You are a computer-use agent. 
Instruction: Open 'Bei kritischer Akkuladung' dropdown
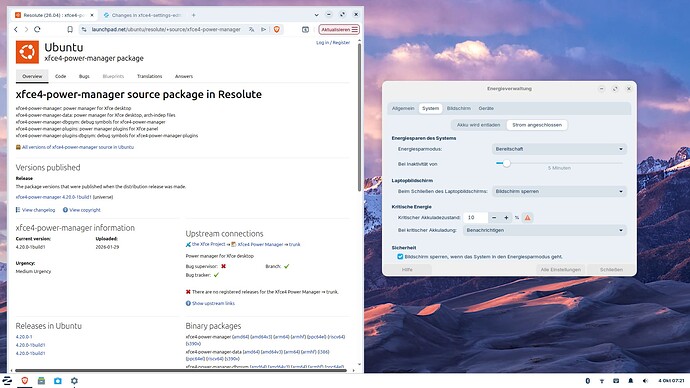pos(544,230)
